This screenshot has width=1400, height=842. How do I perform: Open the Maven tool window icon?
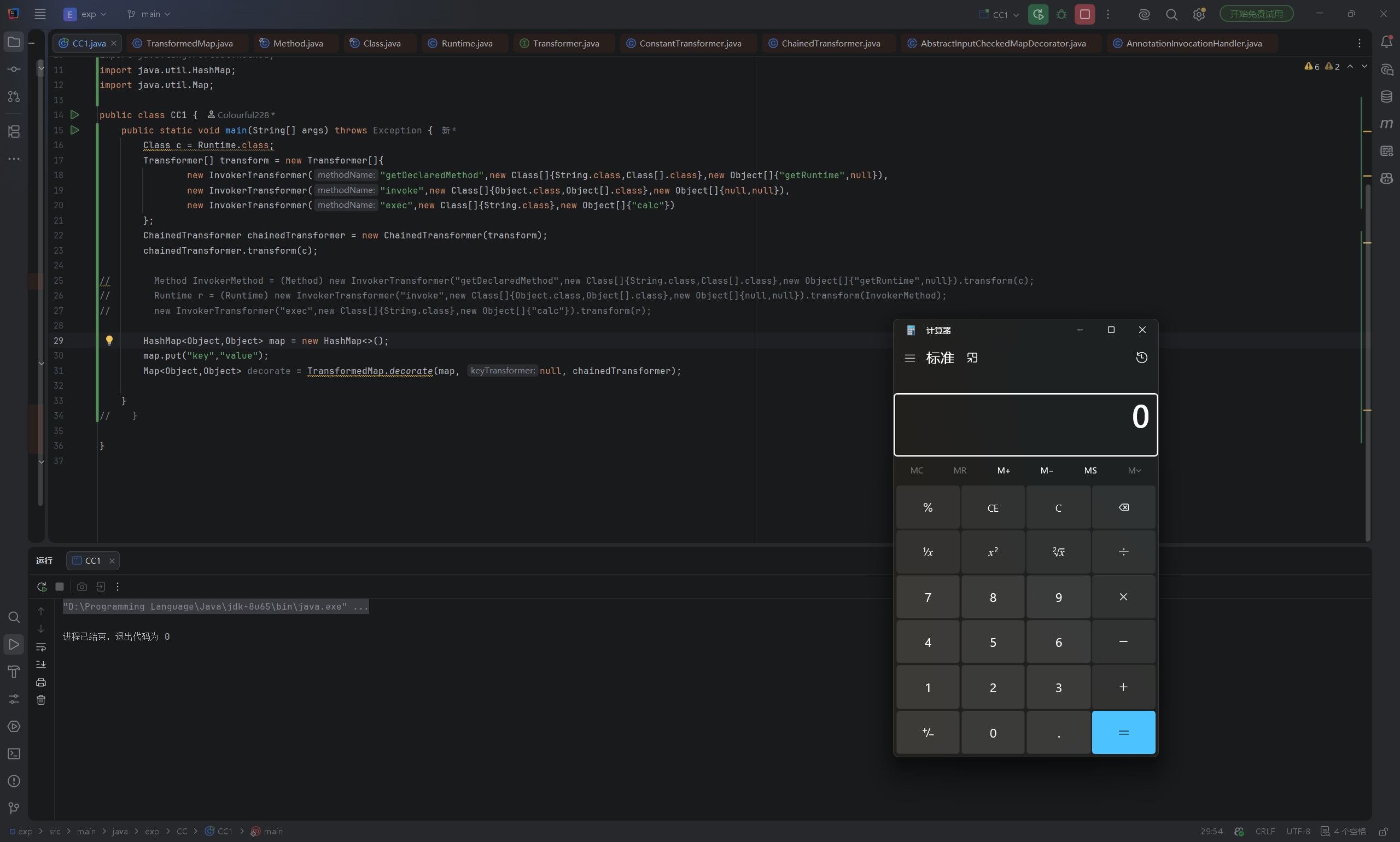click(x=1386, y=124)
